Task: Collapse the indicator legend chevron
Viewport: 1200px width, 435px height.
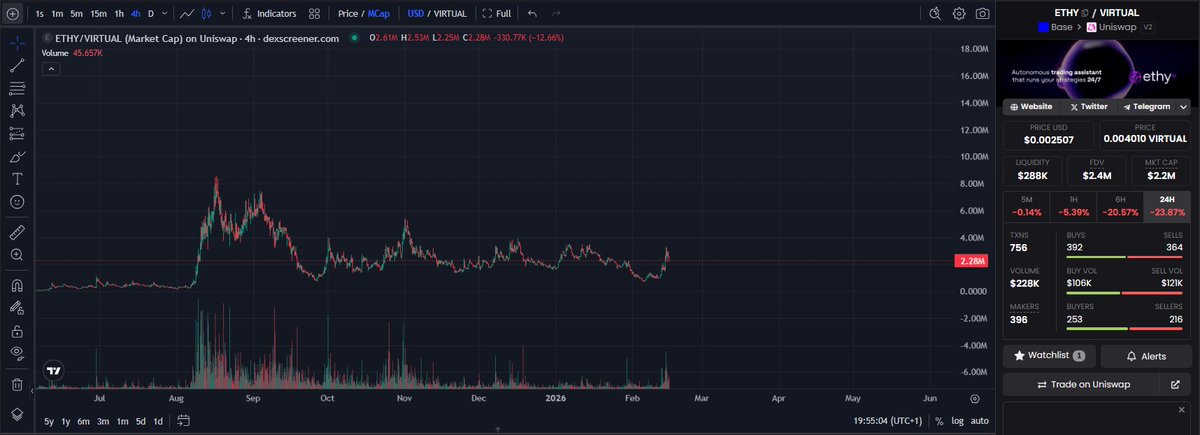Action: pyautogui.click(x=49, y=69)
